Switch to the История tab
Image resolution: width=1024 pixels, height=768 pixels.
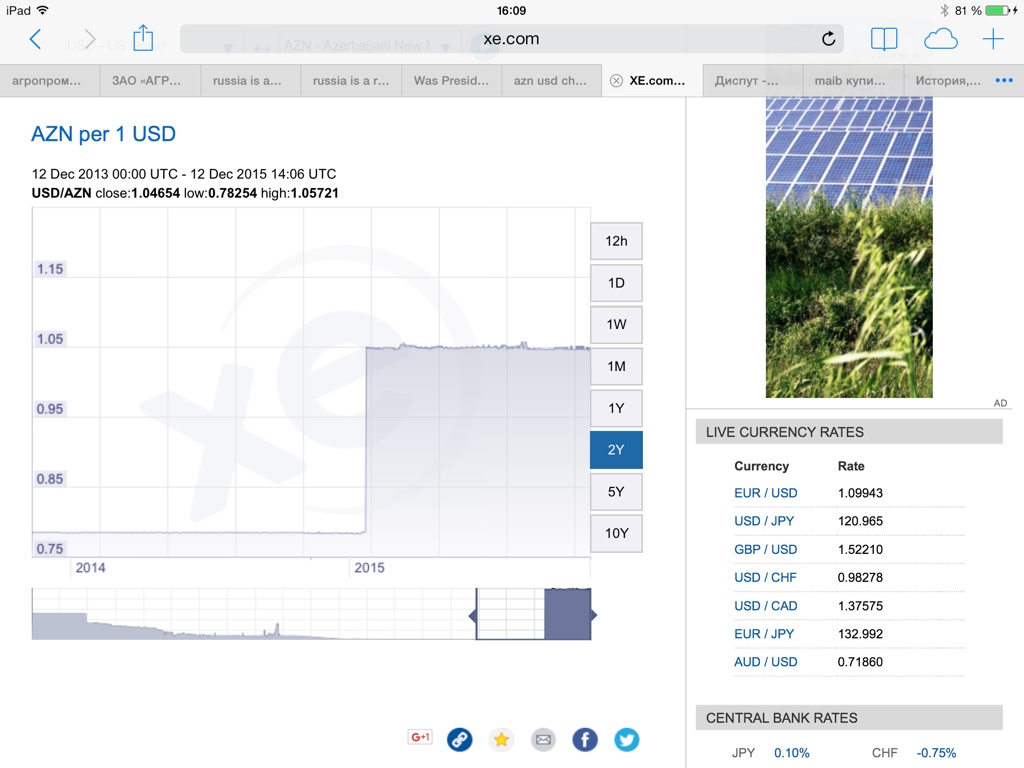[x=948, y=81]
